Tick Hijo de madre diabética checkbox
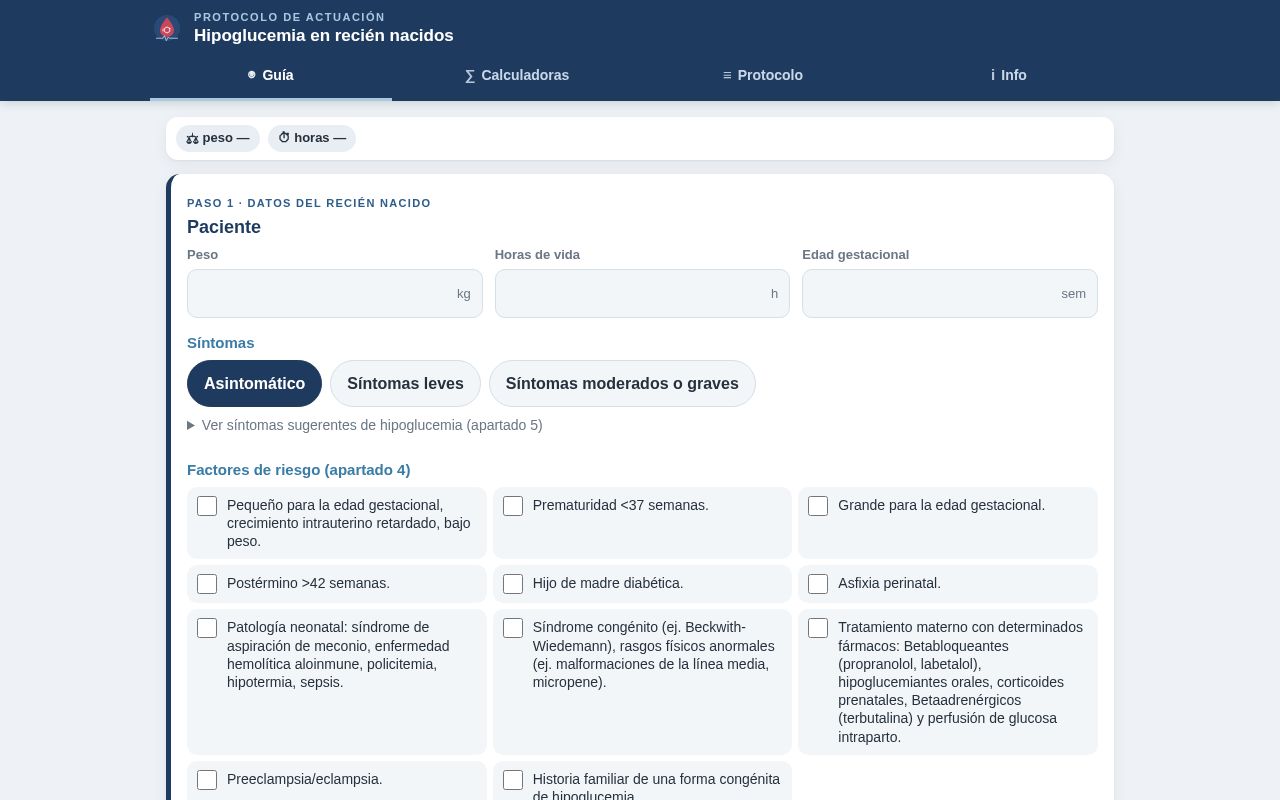1280x800 pixels. [513, 584]
